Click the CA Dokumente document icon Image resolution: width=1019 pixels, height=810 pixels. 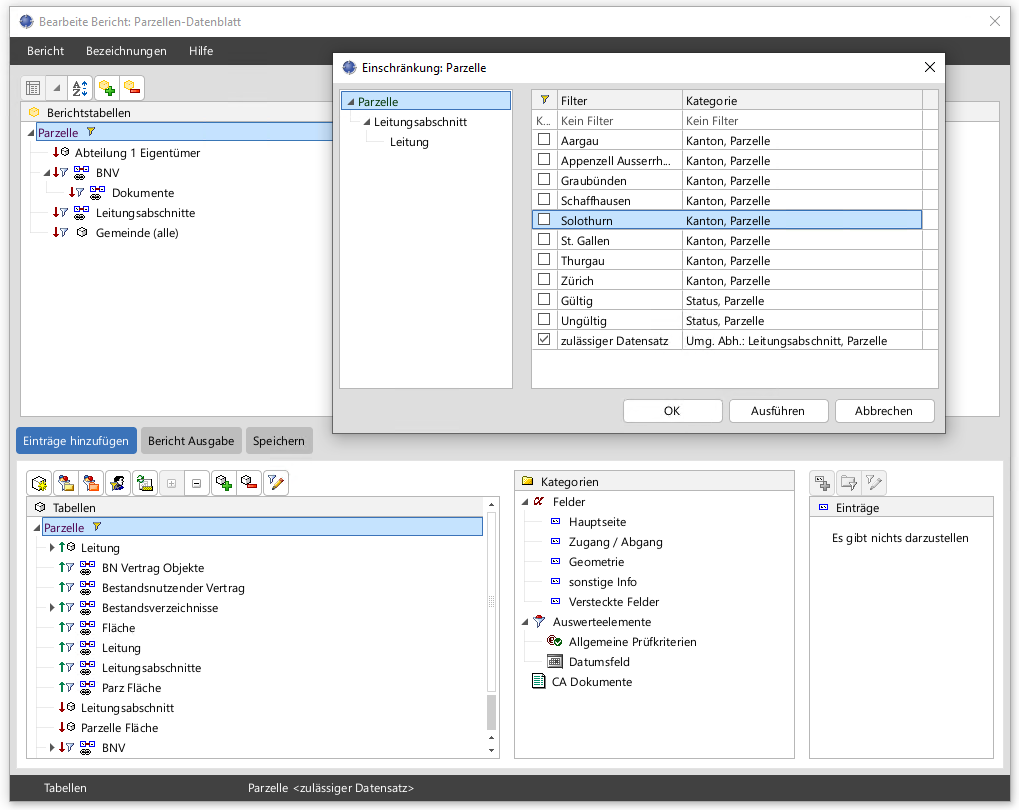[539, 681]
